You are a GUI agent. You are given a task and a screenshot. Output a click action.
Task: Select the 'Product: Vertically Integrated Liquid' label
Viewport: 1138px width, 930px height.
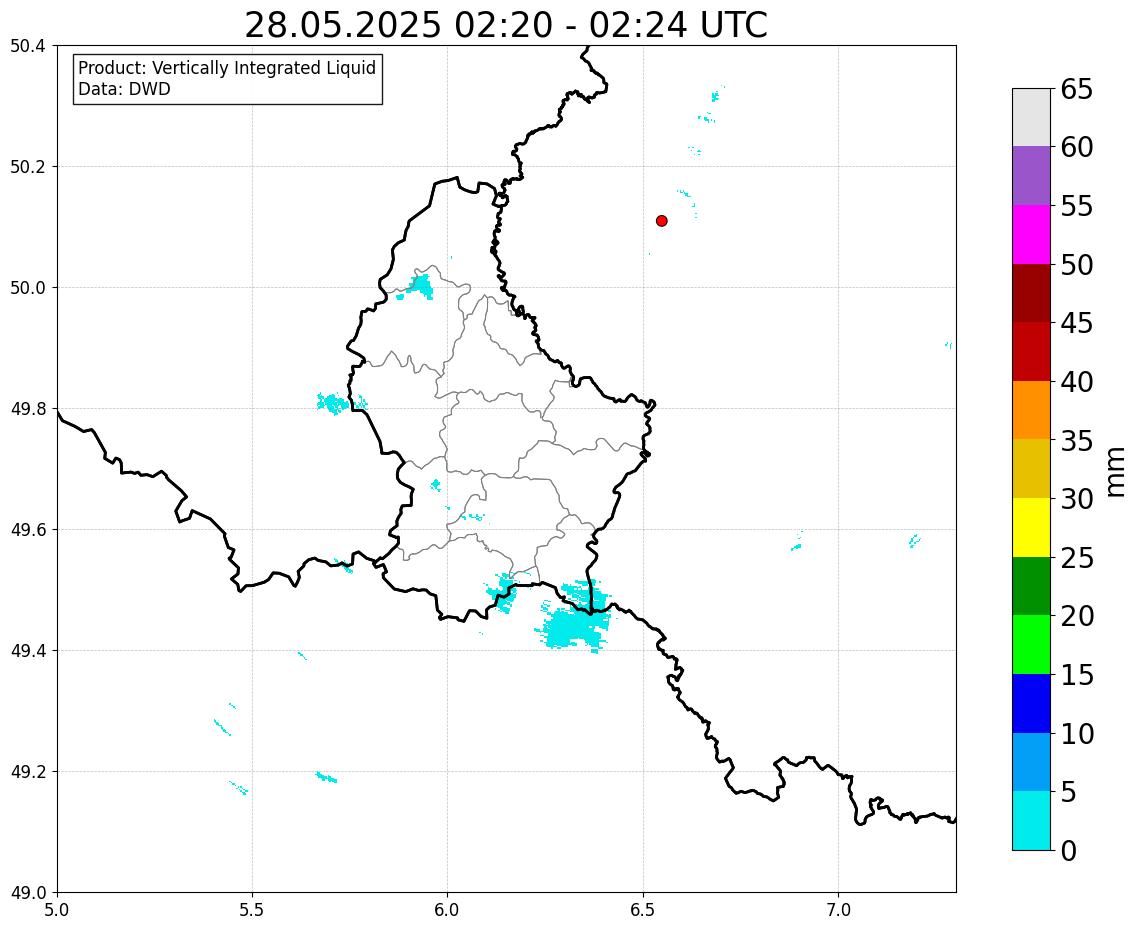click(227, 68)
